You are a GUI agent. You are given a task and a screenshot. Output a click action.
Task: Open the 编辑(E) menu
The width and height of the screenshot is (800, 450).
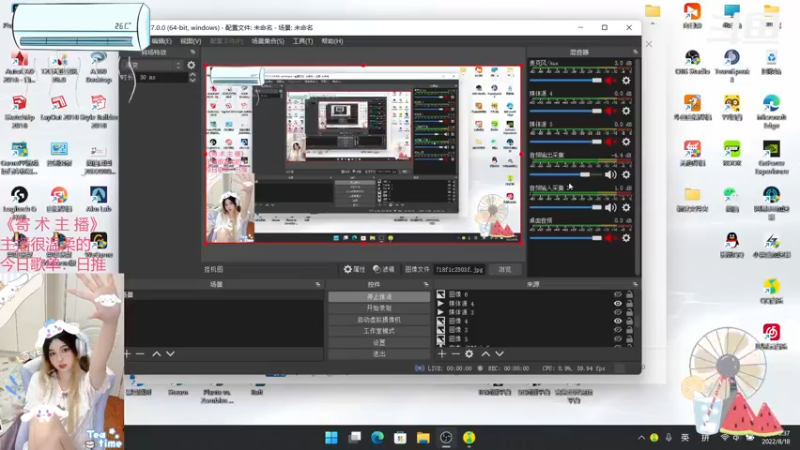pyautogui.click(x=161, y=41)
